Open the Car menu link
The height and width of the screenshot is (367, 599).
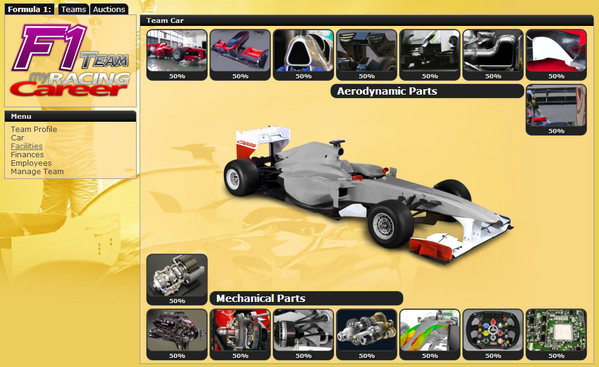(x=17, y=137)
